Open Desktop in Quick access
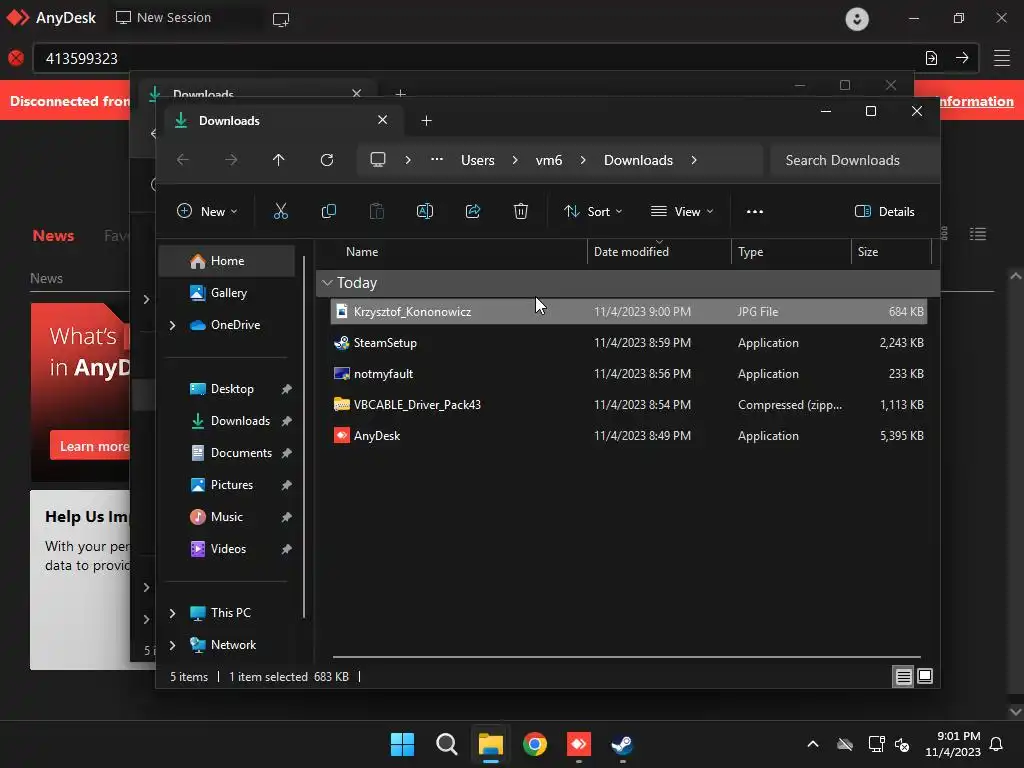This screenshot has width=1024, height=768. point(232,389)
